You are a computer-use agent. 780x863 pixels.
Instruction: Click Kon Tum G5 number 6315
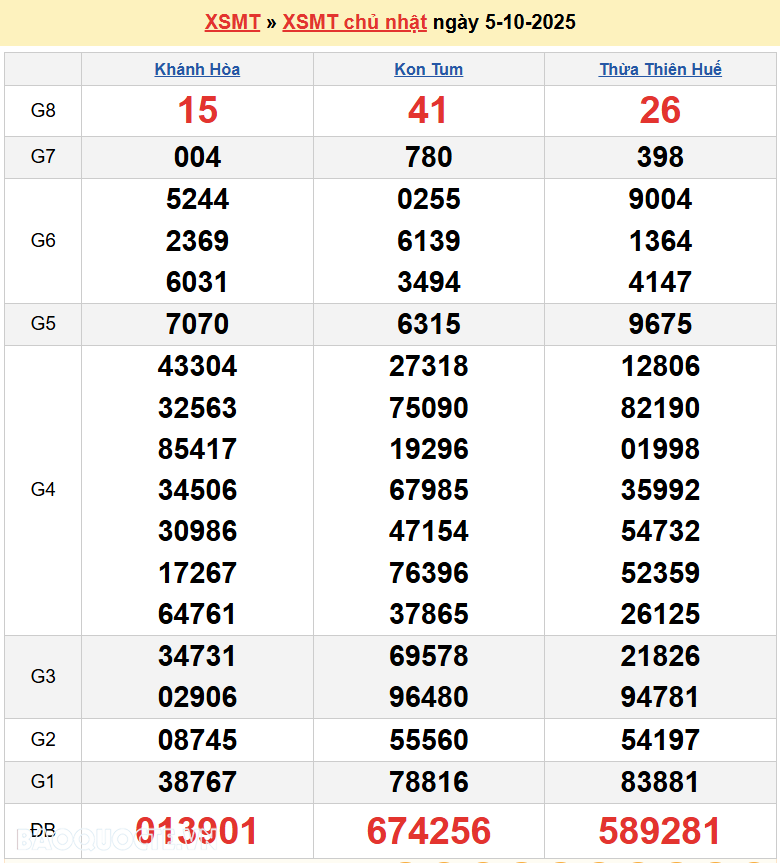pyautogui.click(x=428, y=324)
